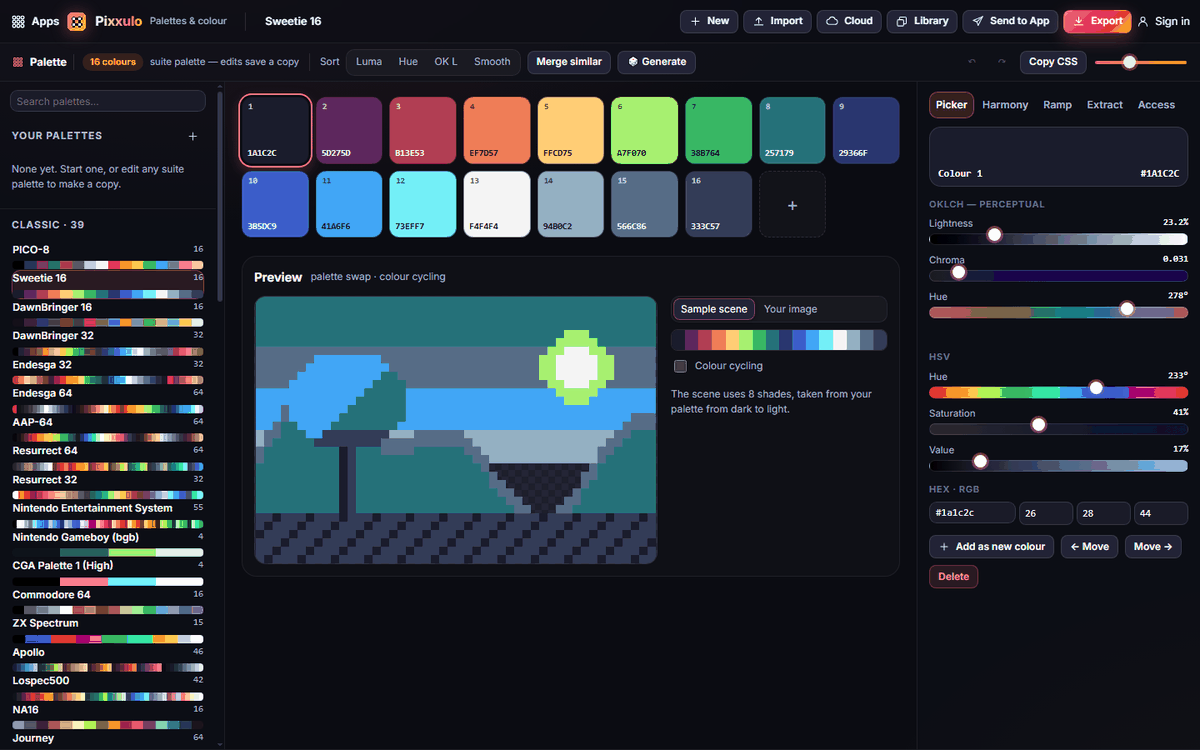Open the Library

click(x=922, y=21)
